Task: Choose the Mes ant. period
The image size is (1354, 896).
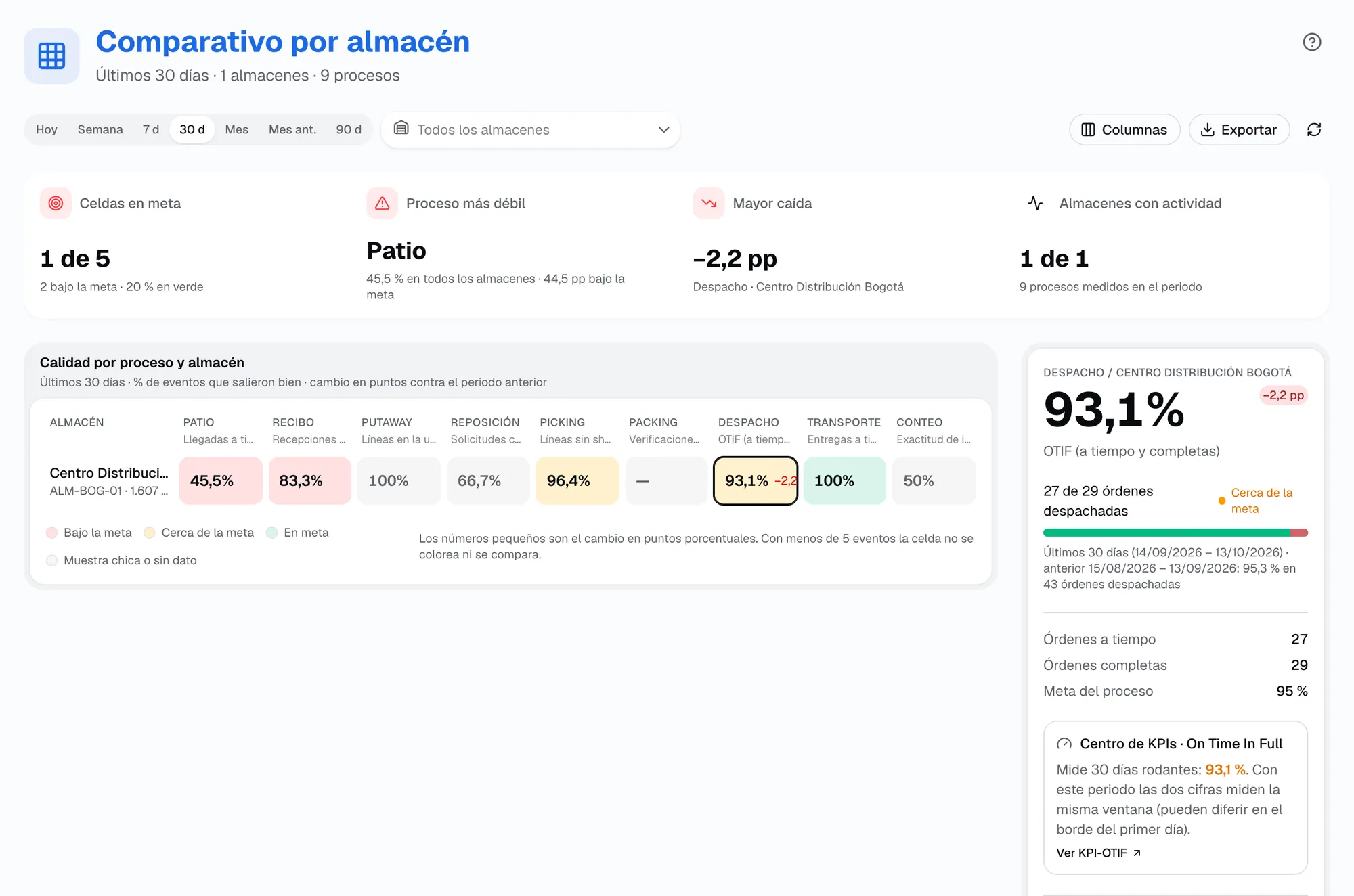Action: [x=292, y=129]
